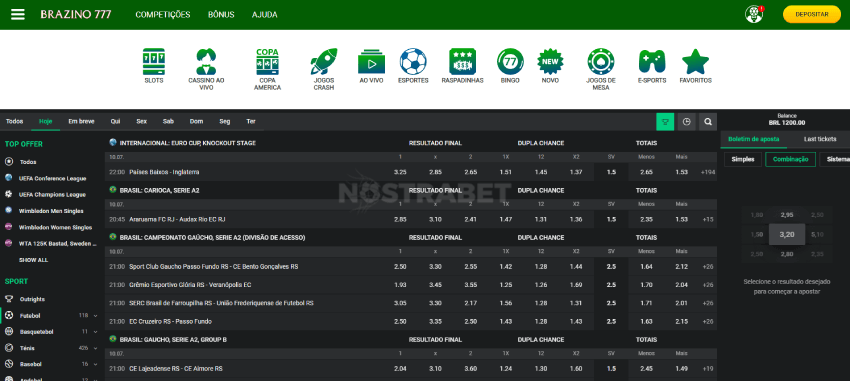850x381 pixels.
Task: Click the search magnifier icon
Action: click(x=708, y=122)
